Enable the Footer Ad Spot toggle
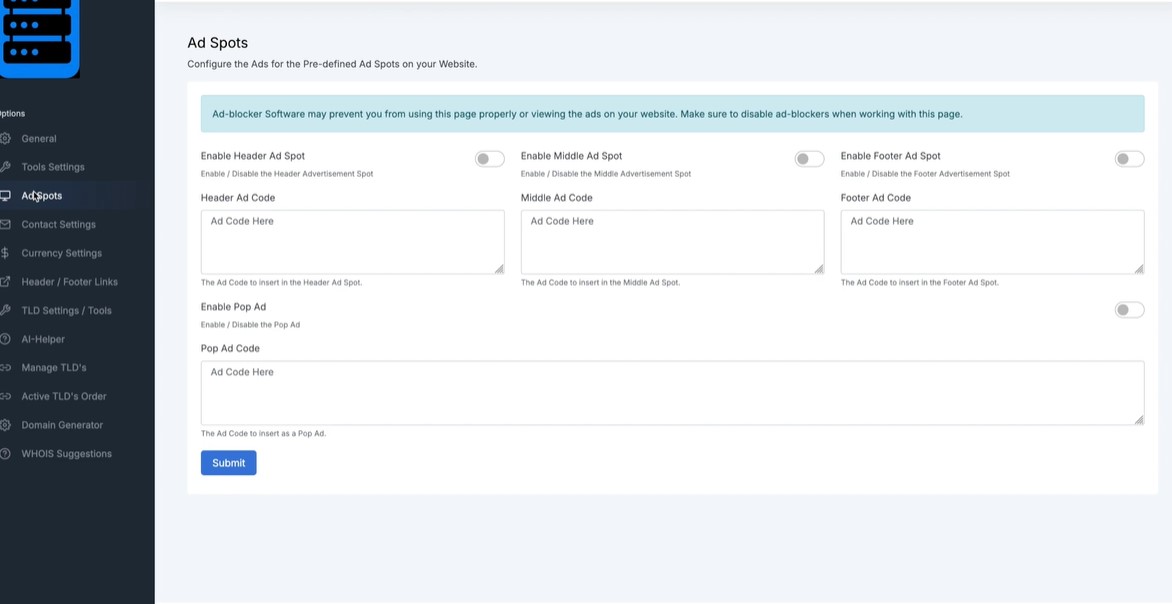Image resolution: width=1172 pixels, height=604 pixels. pos(1129,158)
